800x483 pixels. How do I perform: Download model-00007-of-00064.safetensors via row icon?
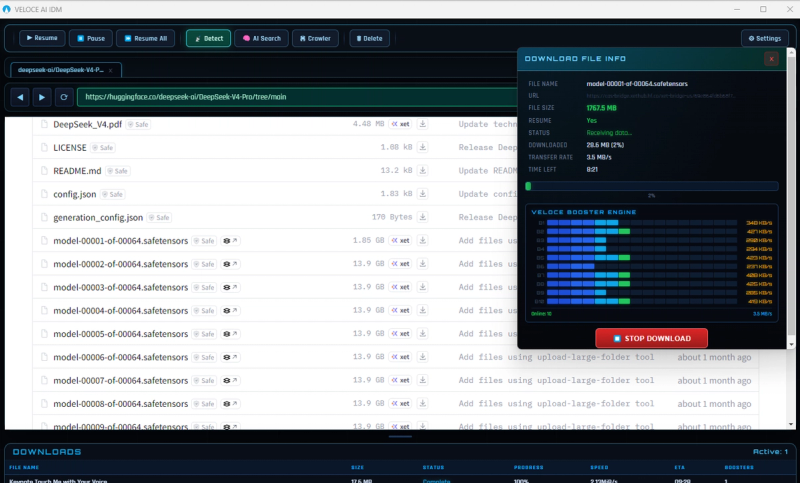click(x=422, y=380)
